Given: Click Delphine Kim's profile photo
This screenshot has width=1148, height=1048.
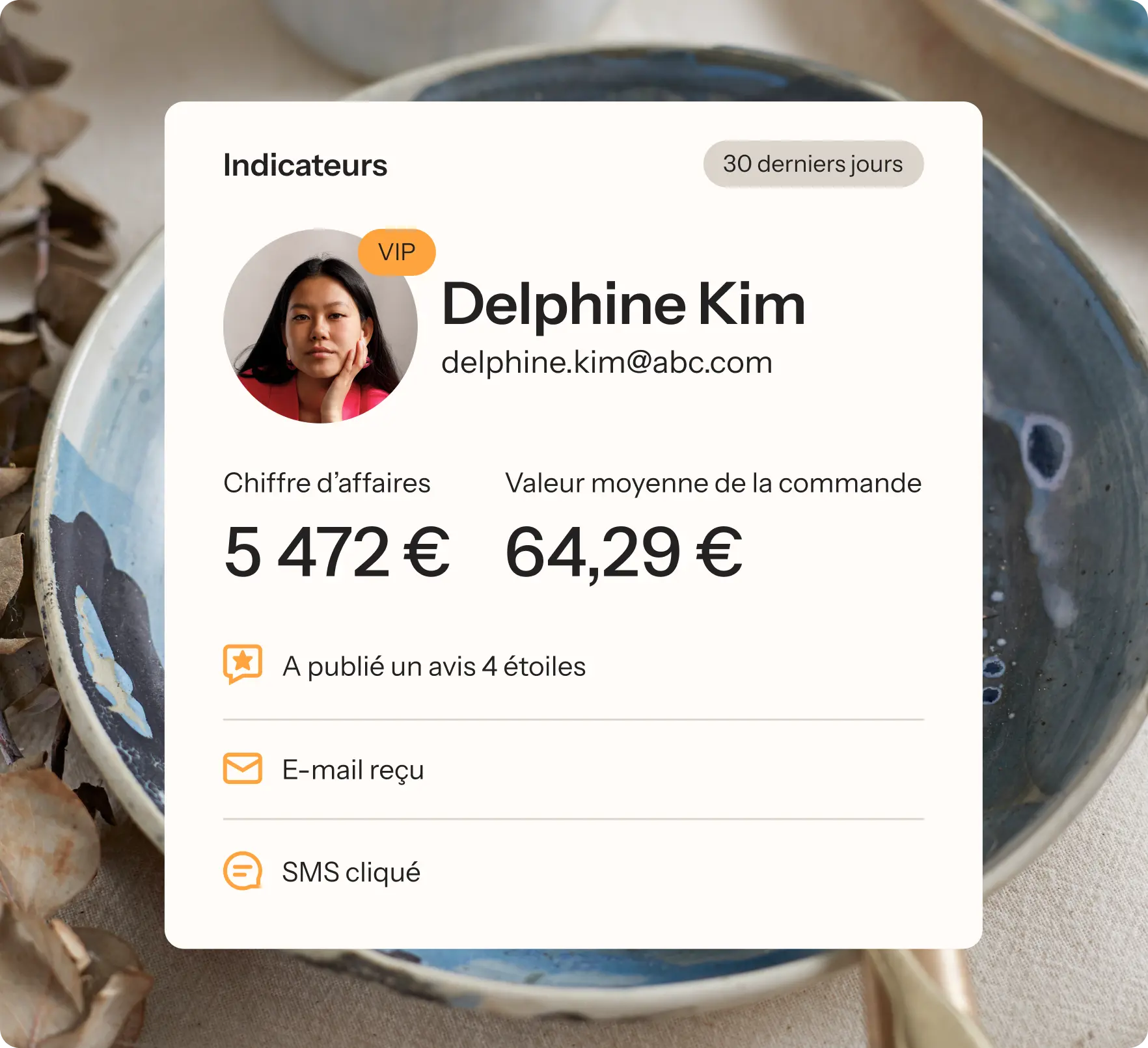Looking at the screenshot, I should [320, 326].
